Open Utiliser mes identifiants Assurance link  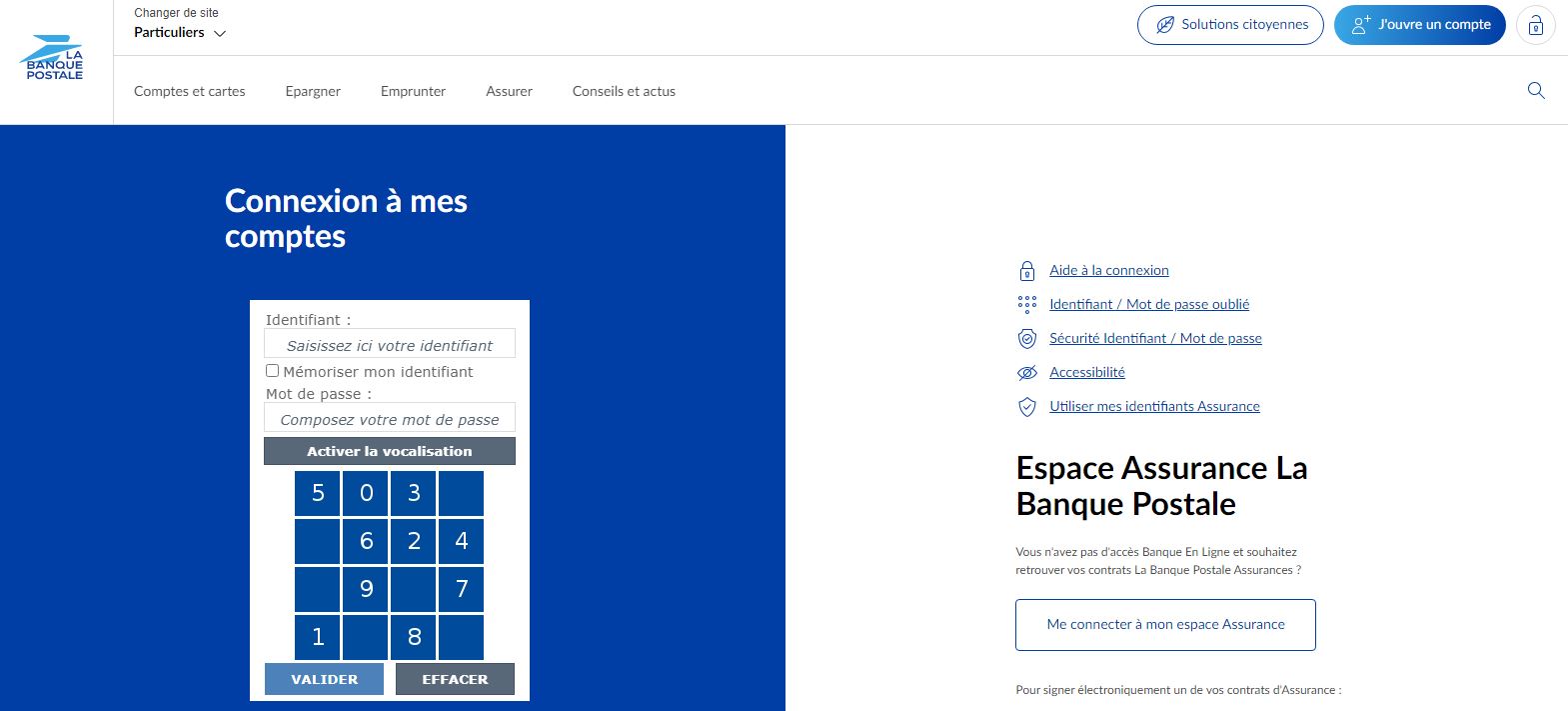(x=1154, y=407)
